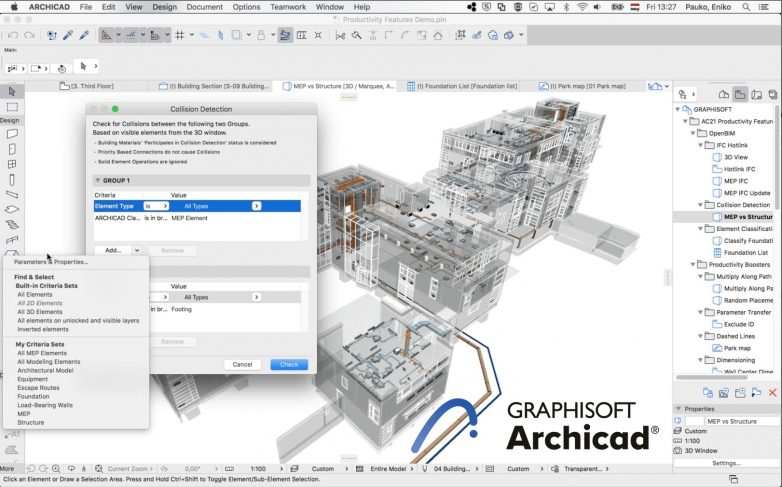Select the Beam tool in the Design toolbox

(12, 195)
